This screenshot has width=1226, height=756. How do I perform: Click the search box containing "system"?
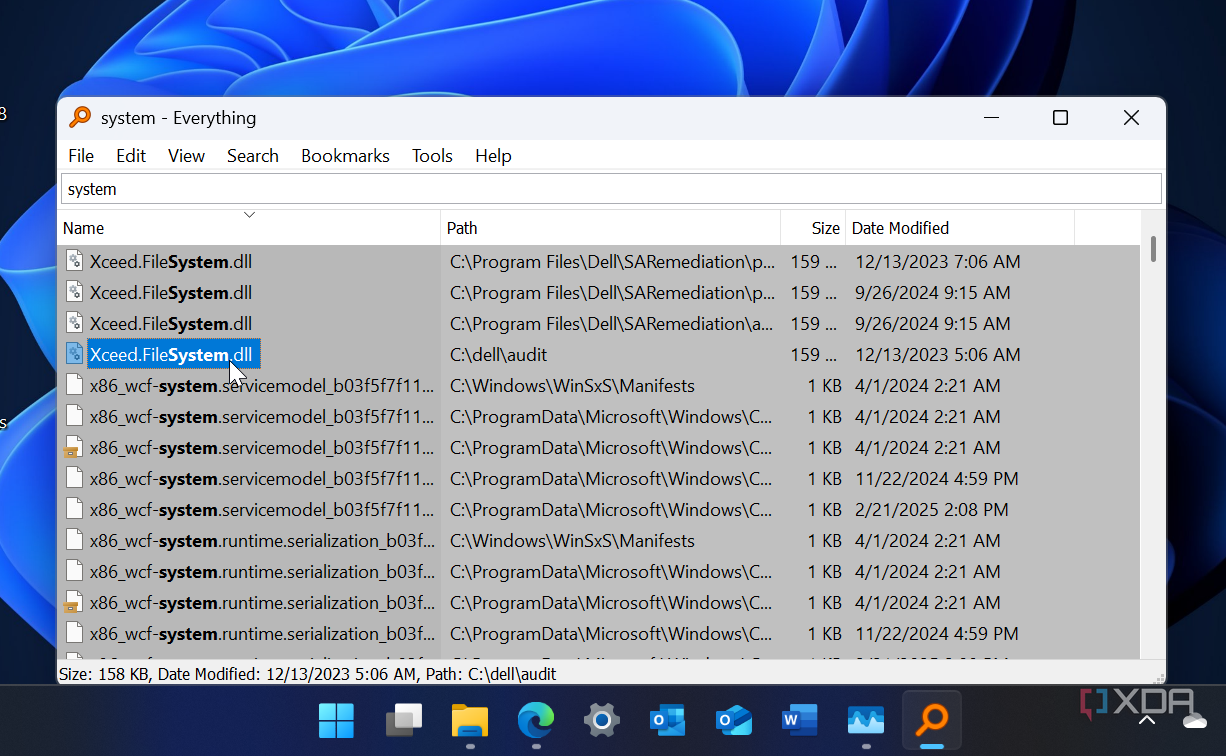[611, 189]
